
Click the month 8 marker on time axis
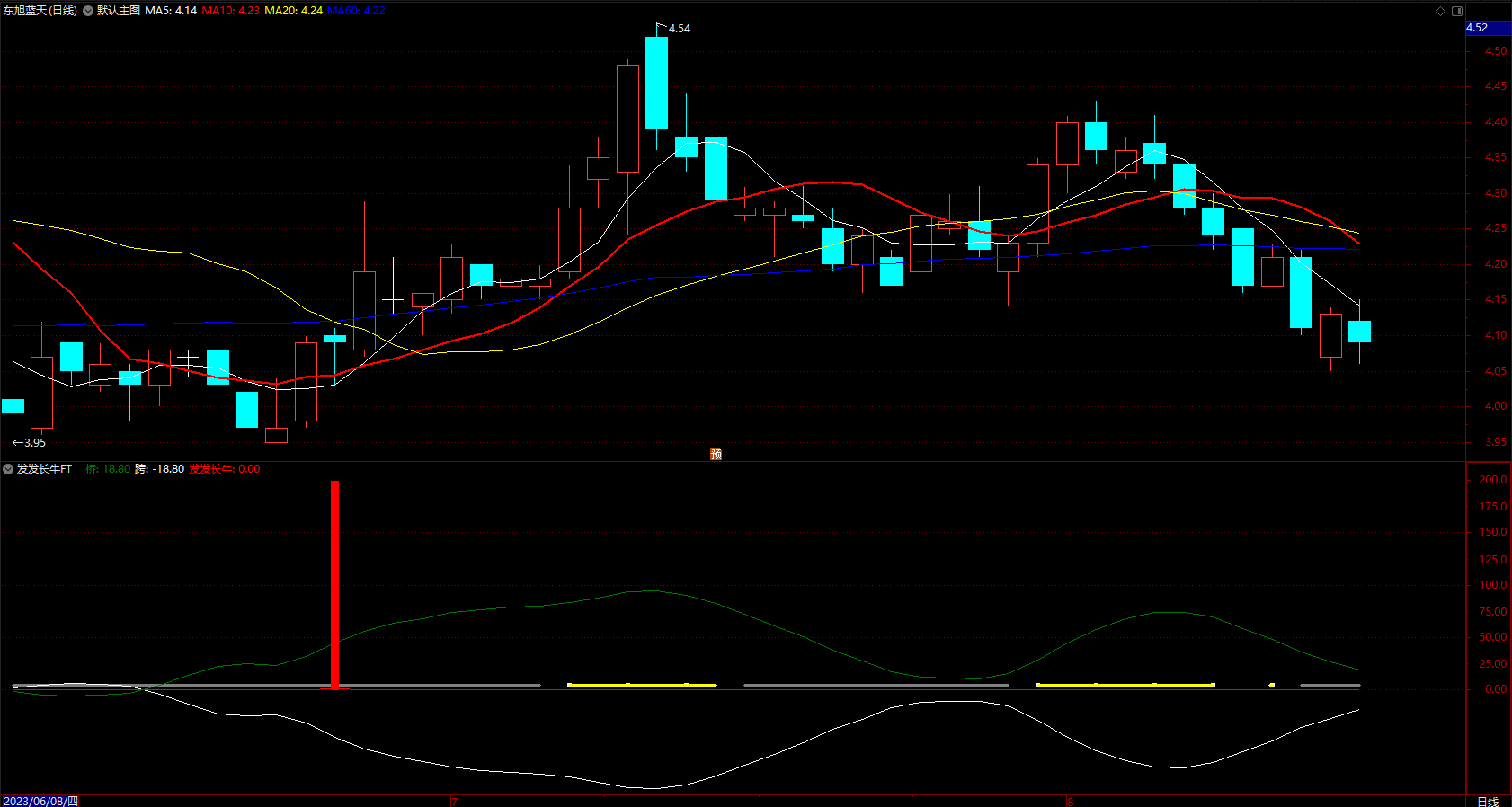coord(1070,801)
